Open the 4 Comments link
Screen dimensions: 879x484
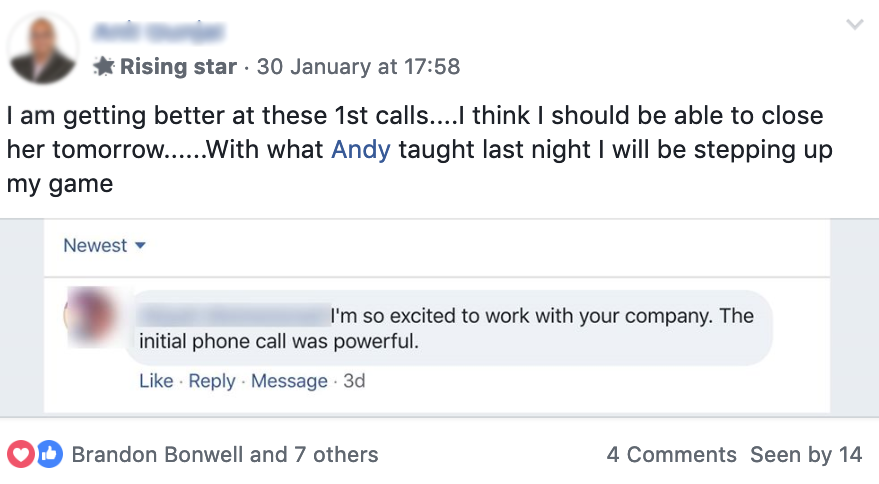click(671, 454)
